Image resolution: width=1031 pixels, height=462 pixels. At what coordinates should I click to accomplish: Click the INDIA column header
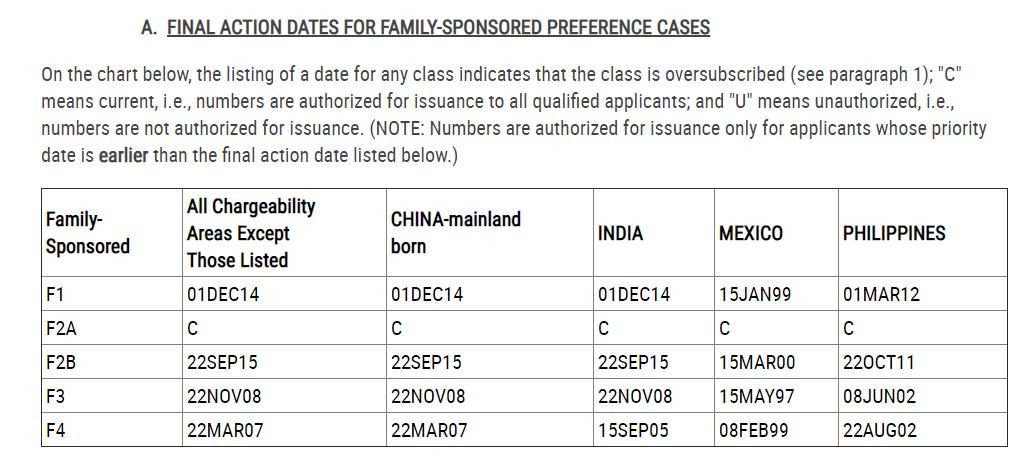[x=620, y=233]
